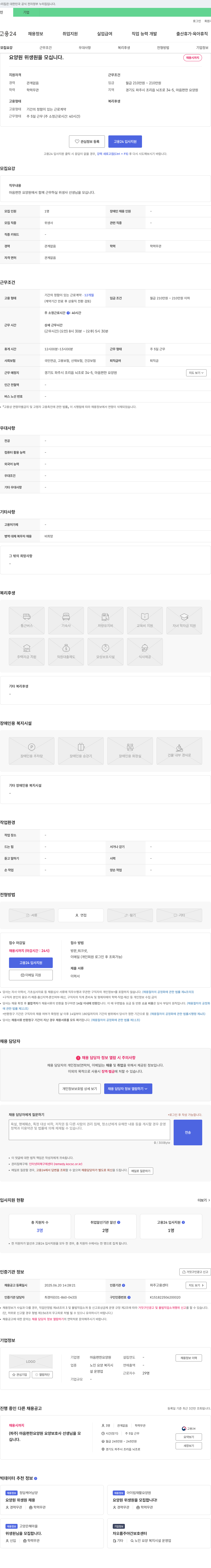Open posting (파주) 마음편한요양원 요양보호사 선생님을 모십니다
211x1568 pixels.
tap(45, 1437)
